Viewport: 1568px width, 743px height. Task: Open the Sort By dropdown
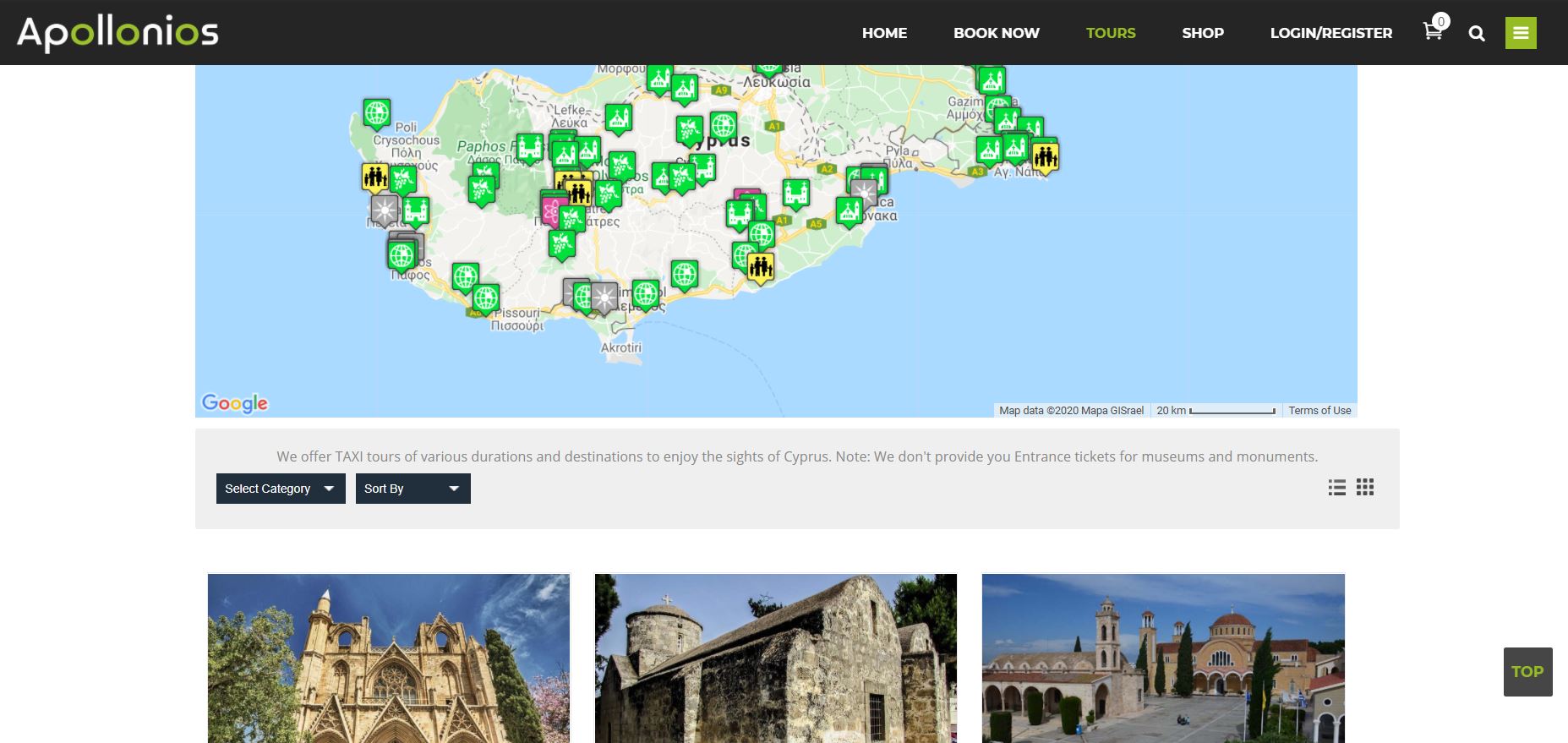tap(412, 489)
